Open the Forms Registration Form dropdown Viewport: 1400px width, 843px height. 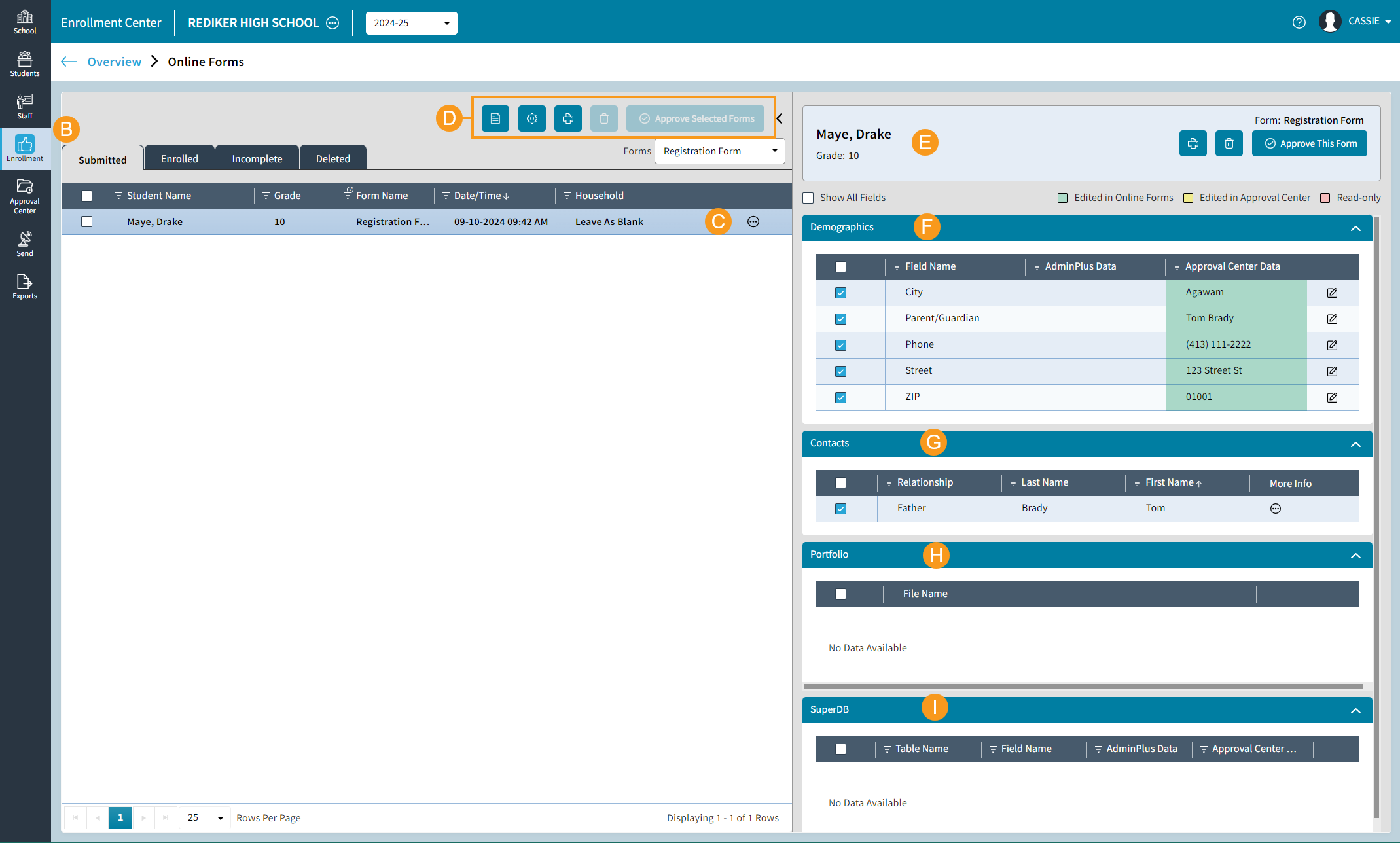click(x=719, y=151)
